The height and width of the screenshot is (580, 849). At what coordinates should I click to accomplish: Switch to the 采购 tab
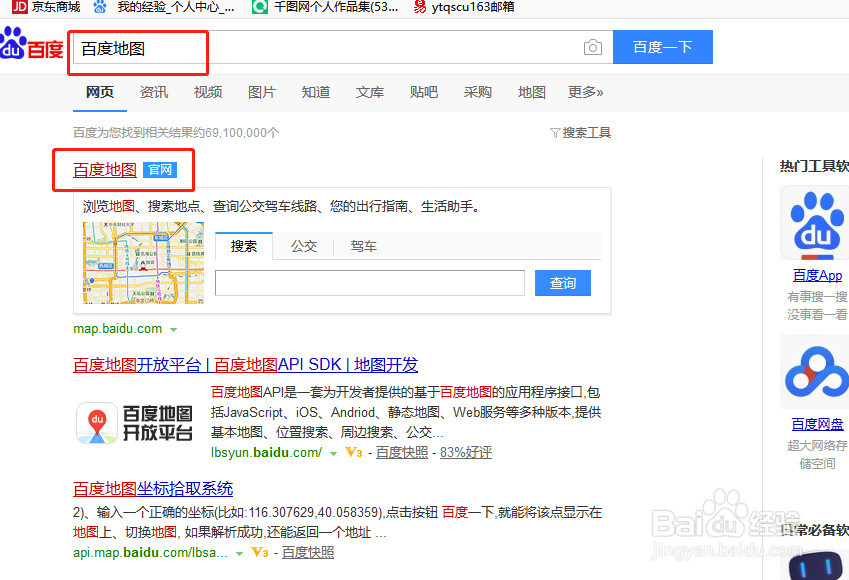(478, 92)
